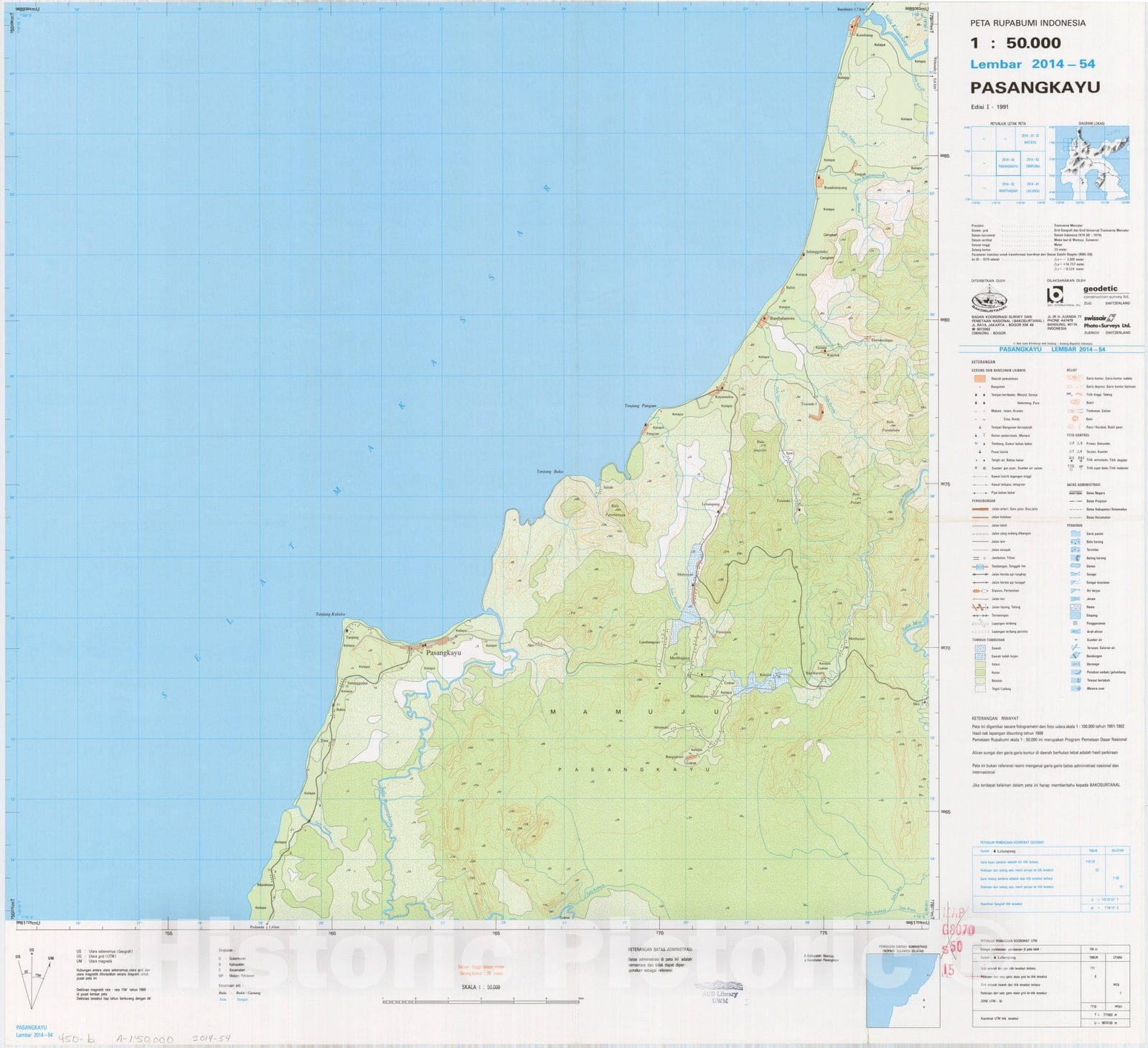Click the Tanjung Kaluku cape label
The image size is (1148, 1048).
point(331,614)
